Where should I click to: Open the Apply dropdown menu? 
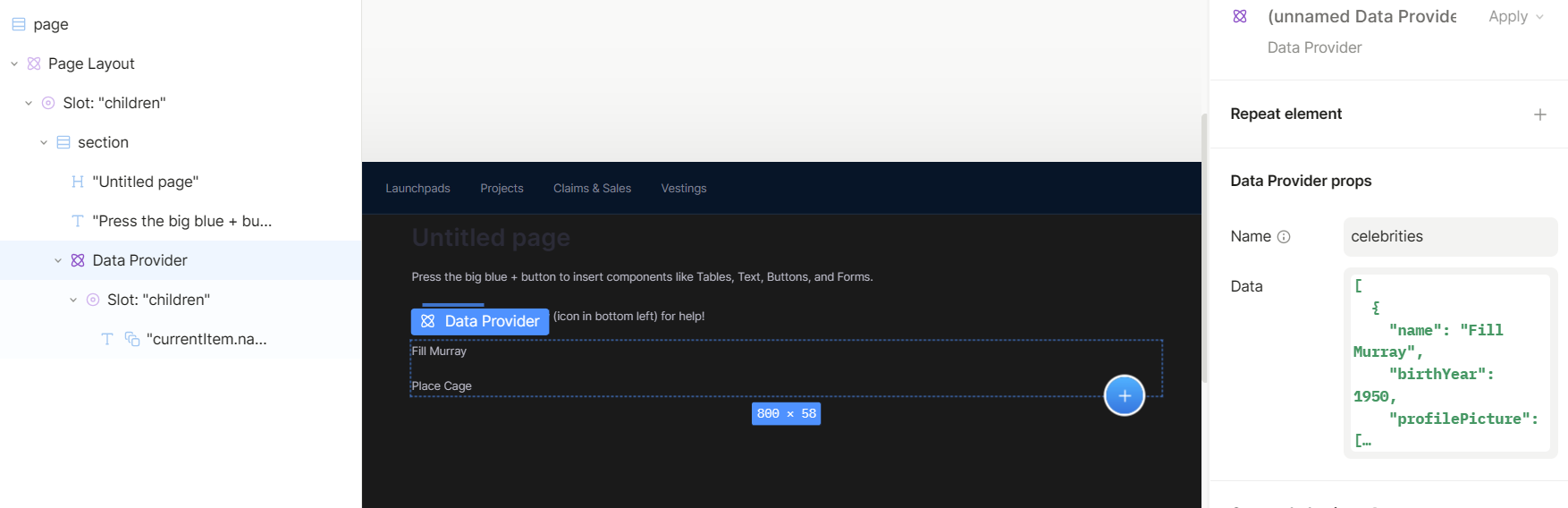[1515, 16]
